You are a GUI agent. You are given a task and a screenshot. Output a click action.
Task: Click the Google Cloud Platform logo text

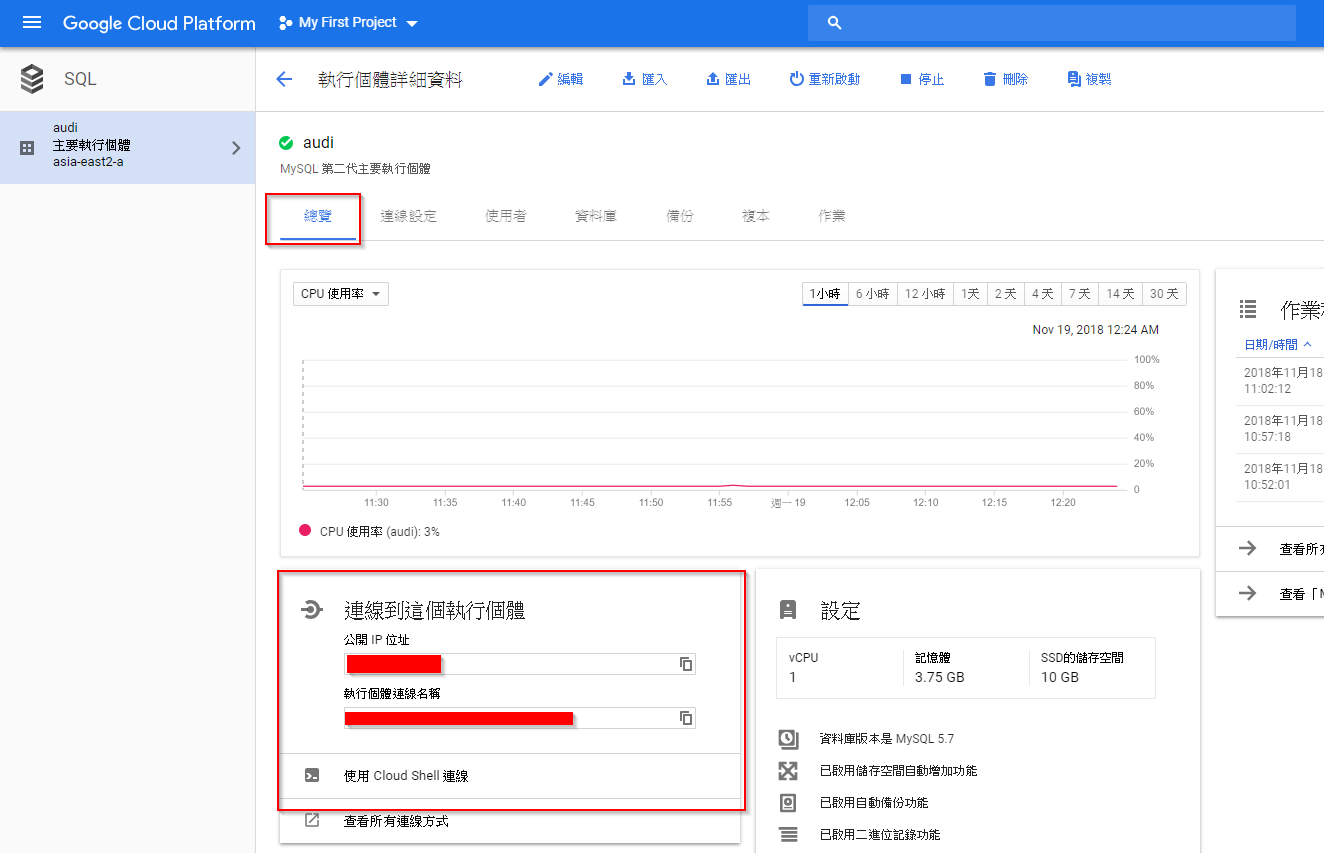tap(159, 23)
